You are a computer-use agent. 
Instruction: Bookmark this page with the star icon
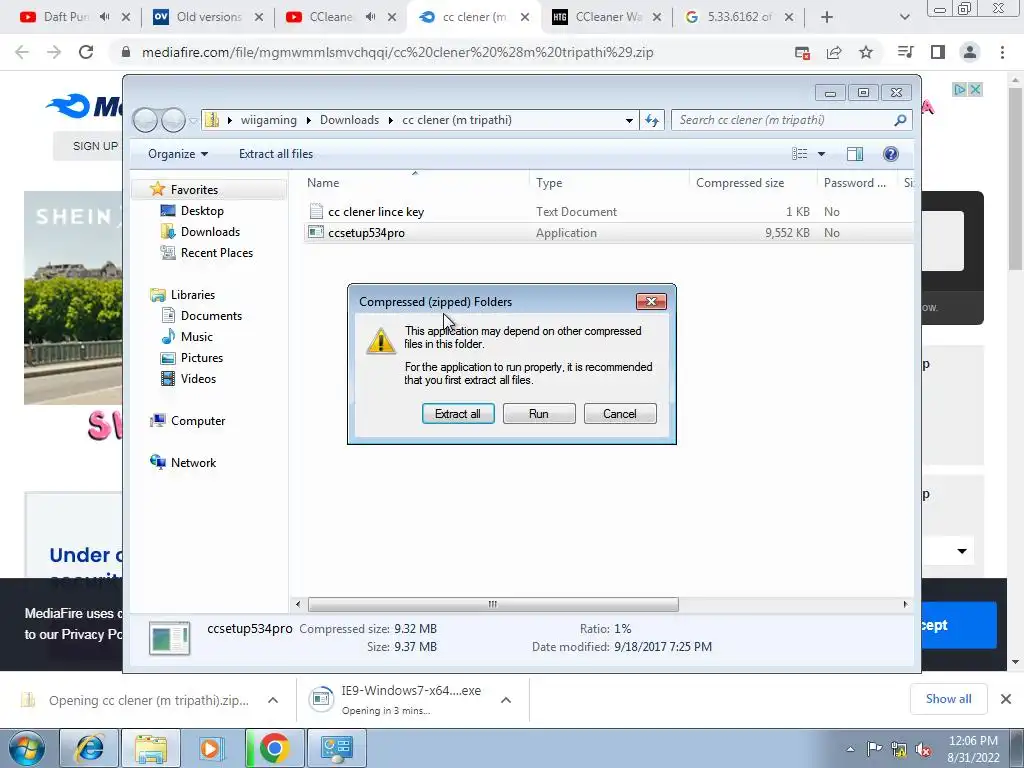(866, 52)
